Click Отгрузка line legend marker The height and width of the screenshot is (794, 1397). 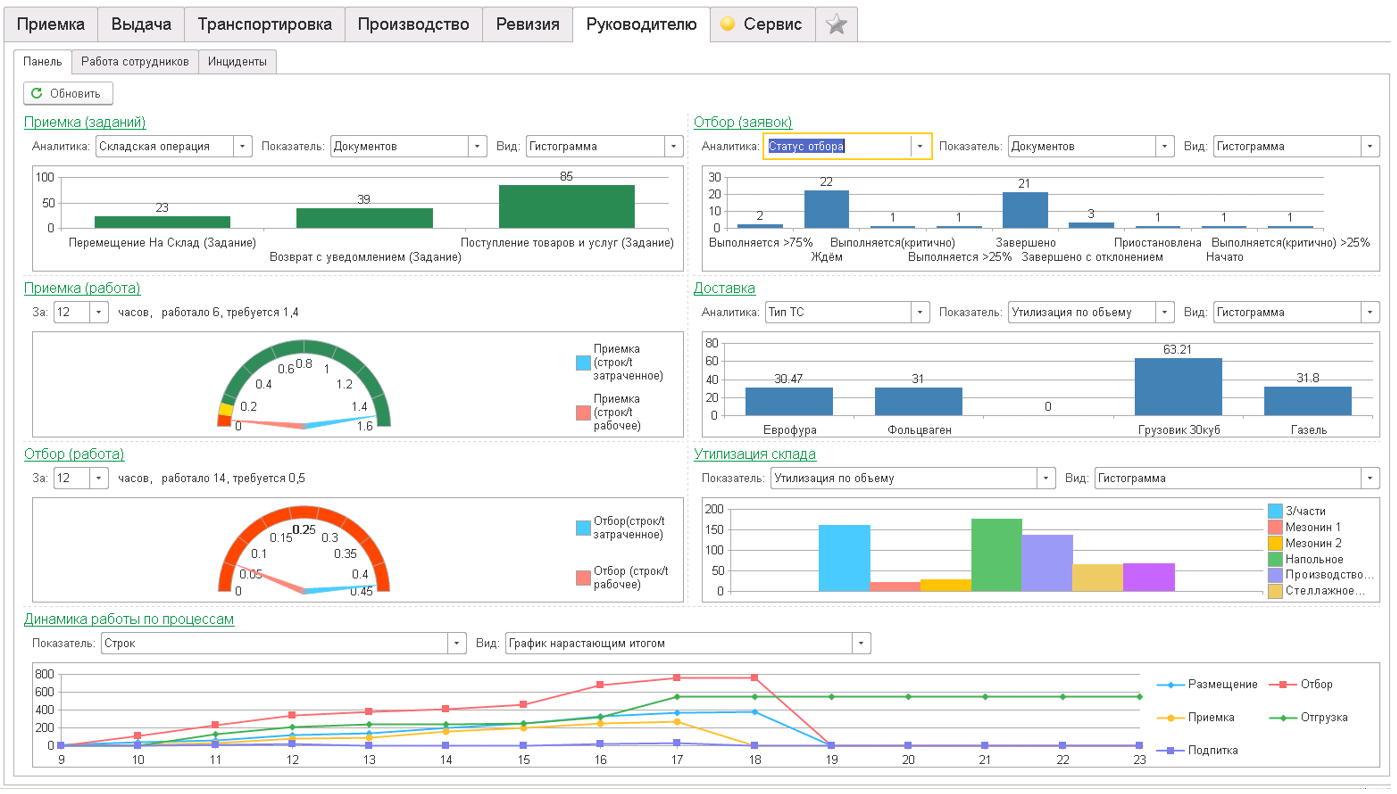point(1282,717)
